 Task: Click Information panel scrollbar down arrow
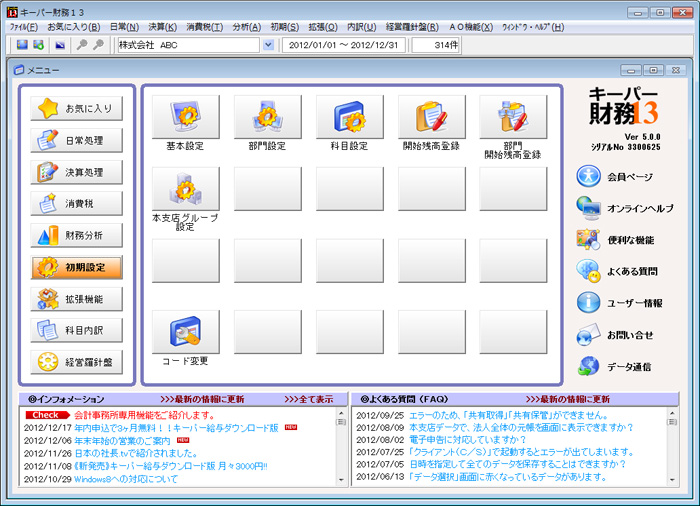341,480
